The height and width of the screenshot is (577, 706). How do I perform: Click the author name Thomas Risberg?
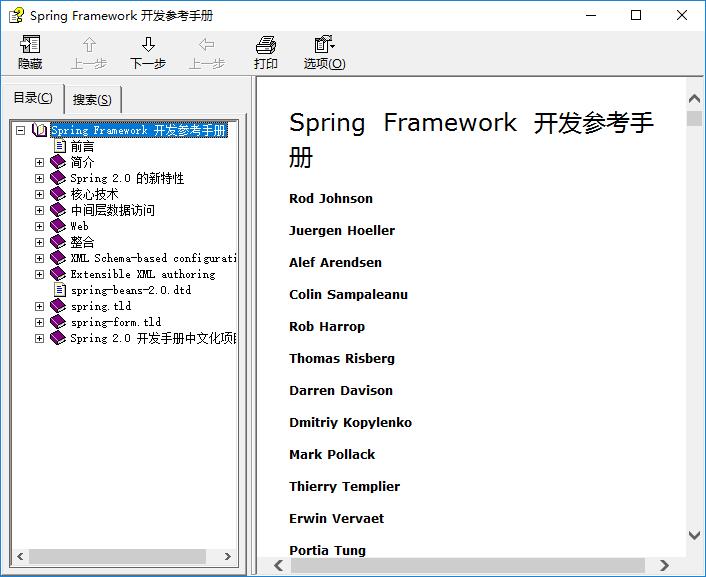pyautogui.click(x=342, y=359)
